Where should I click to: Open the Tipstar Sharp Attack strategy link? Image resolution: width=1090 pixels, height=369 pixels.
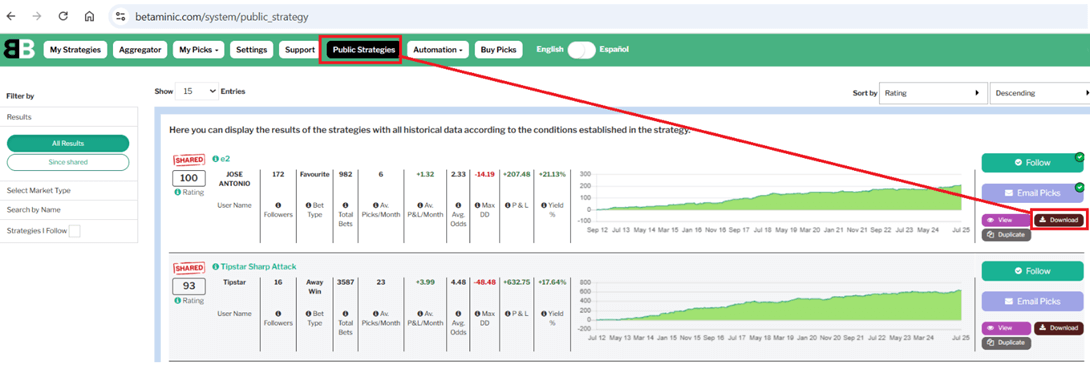tap(259, 266)
